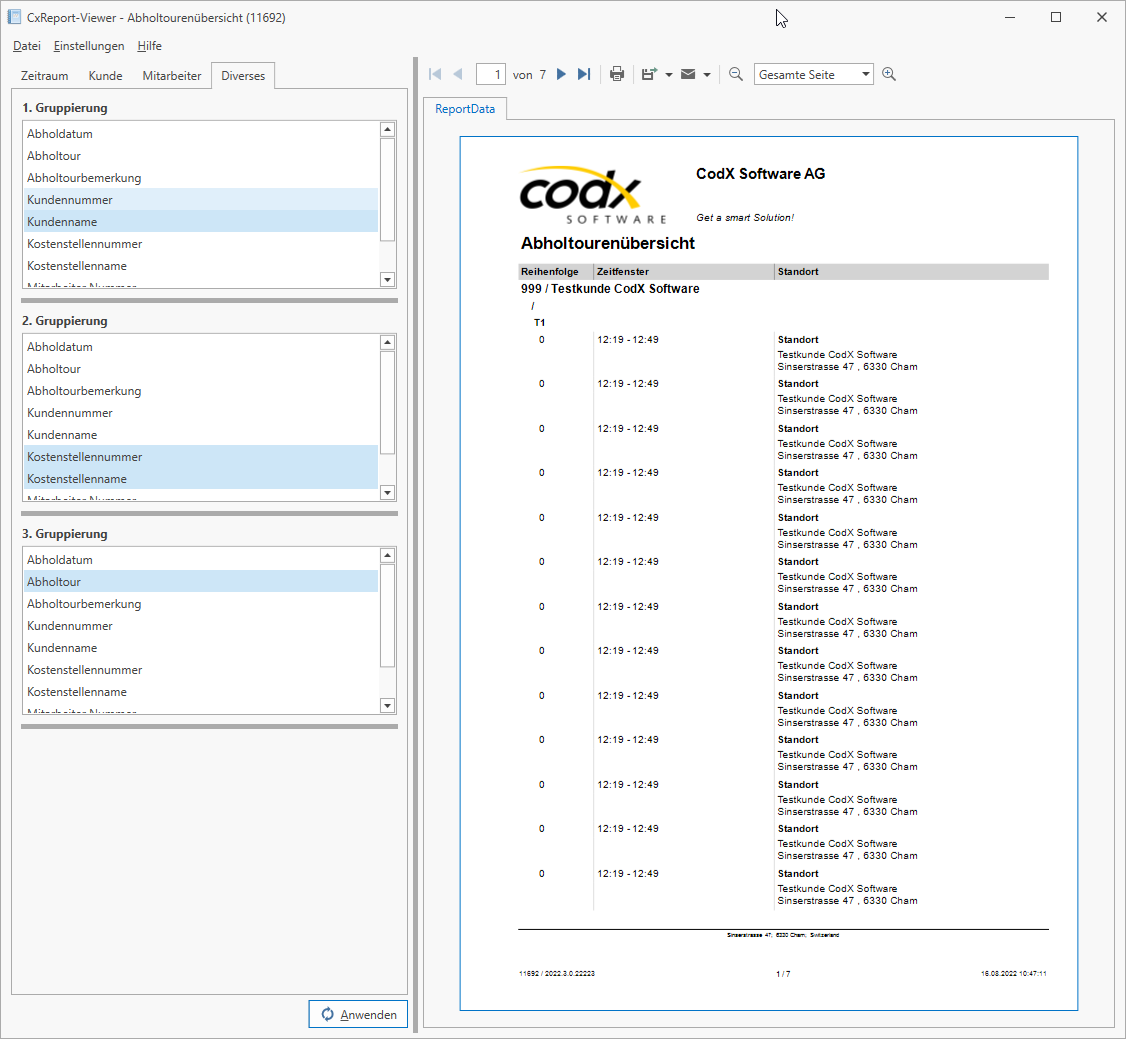Go to the next report page

pos(561,73)
